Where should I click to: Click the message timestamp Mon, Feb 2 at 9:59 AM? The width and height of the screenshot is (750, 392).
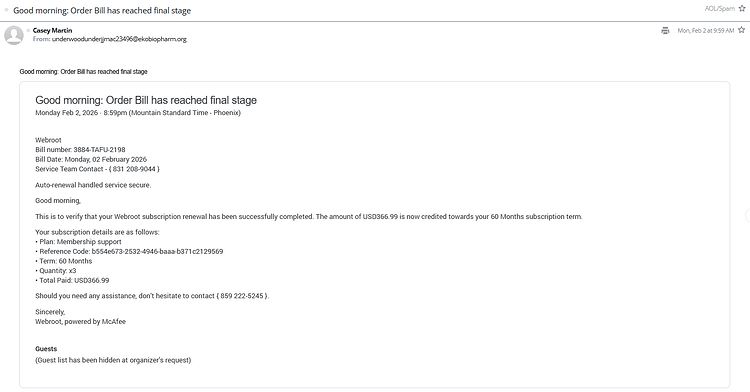(706, 31)
